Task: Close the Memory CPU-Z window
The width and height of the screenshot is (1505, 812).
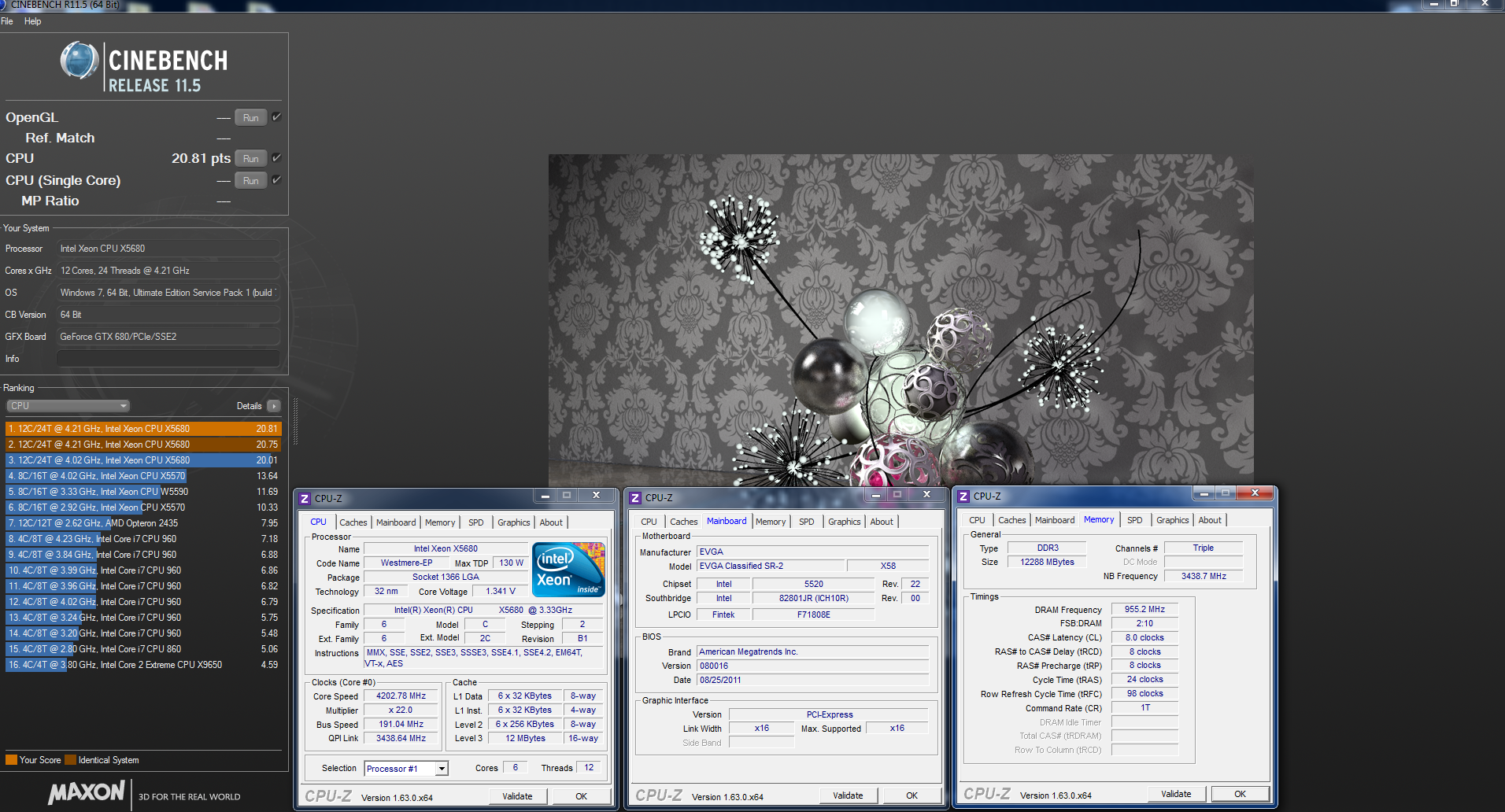Action: [x=1255, y=493]
